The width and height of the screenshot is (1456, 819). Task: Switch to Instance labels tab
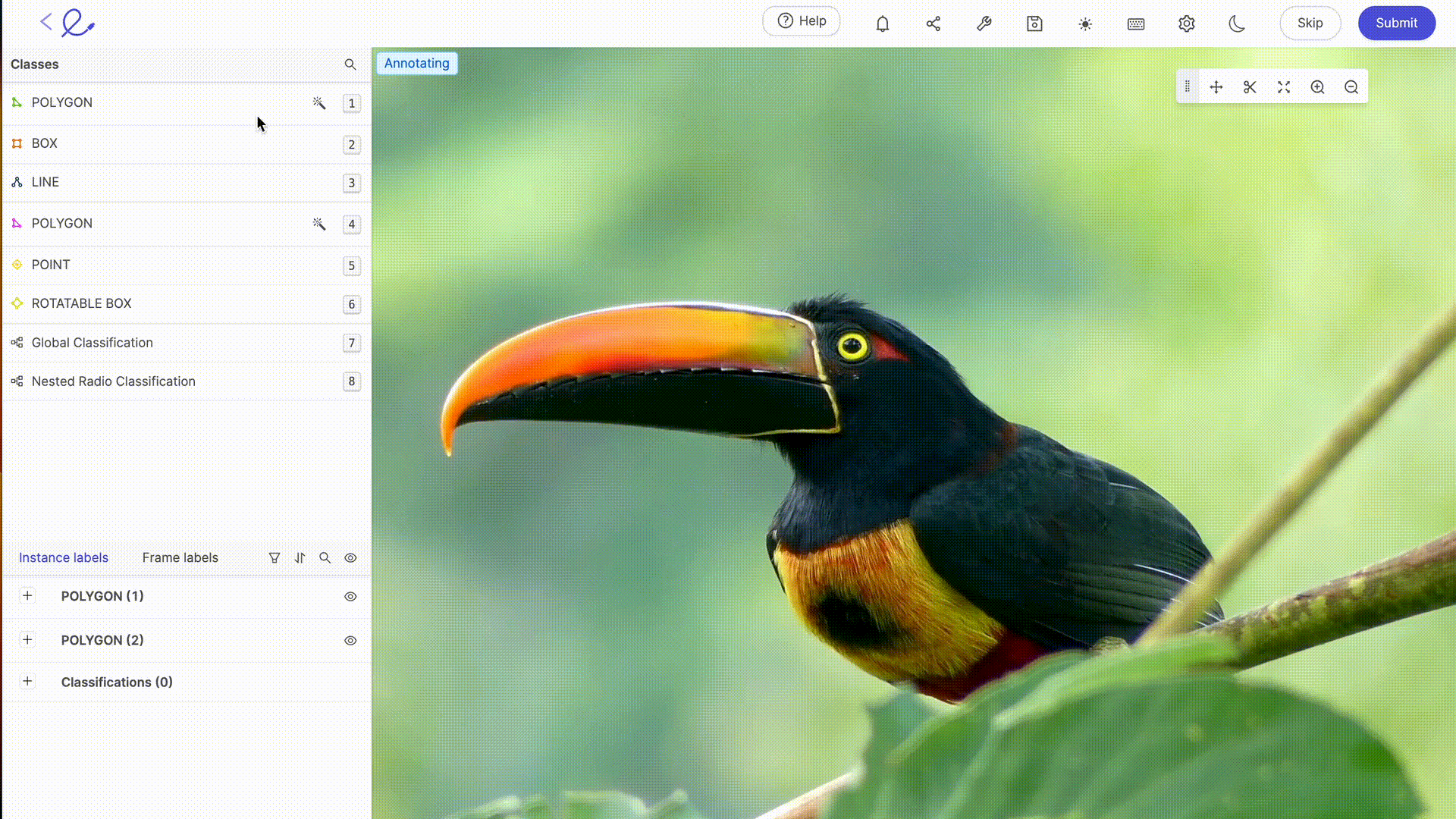pyautogui.click(x=63, y=557)
